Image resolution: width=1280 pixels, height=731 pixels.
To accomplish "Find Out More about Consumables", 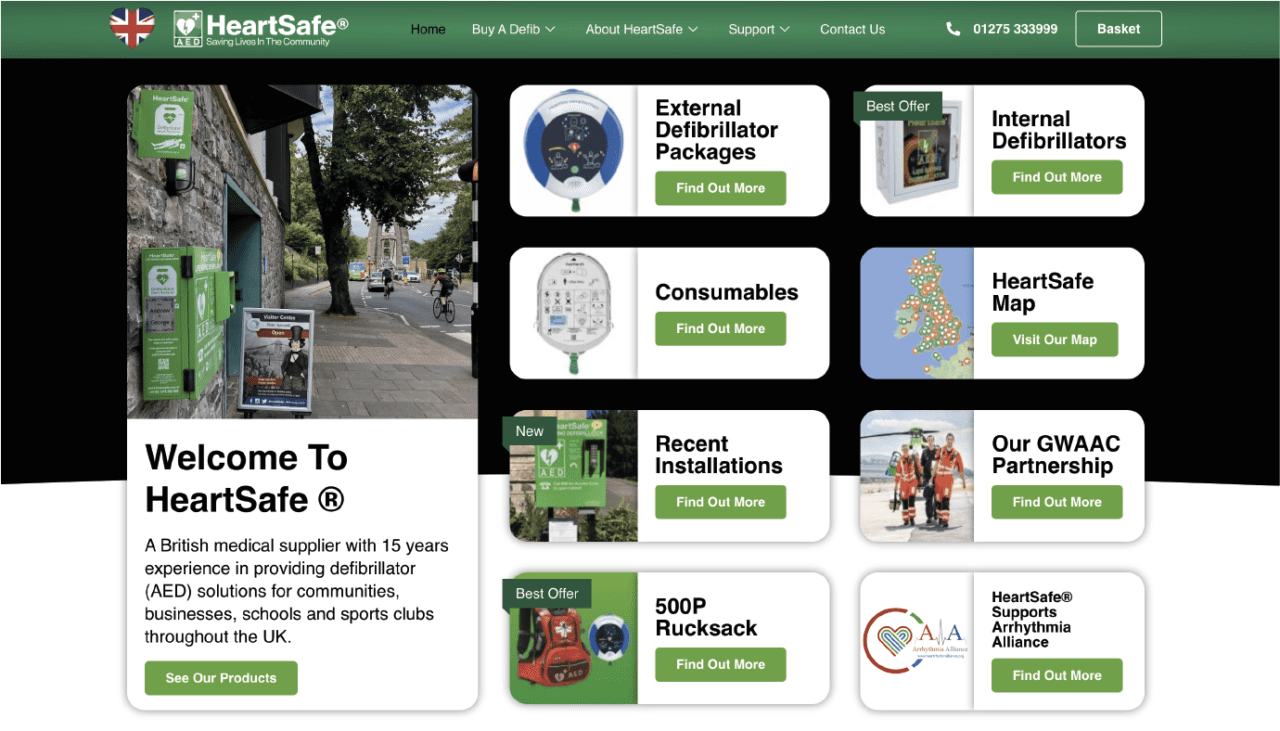I will click(720, 329).
